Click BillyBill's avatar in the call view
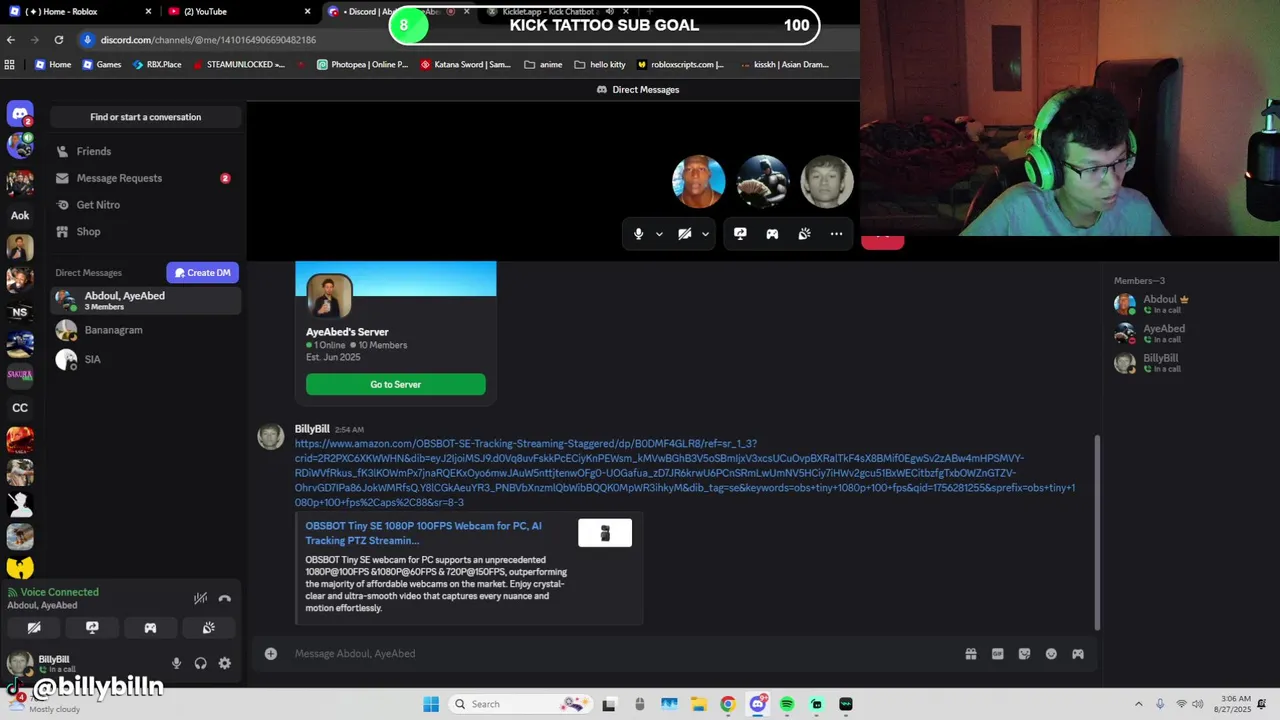The height and width of the screenshot is (720, 1280). 827,181
